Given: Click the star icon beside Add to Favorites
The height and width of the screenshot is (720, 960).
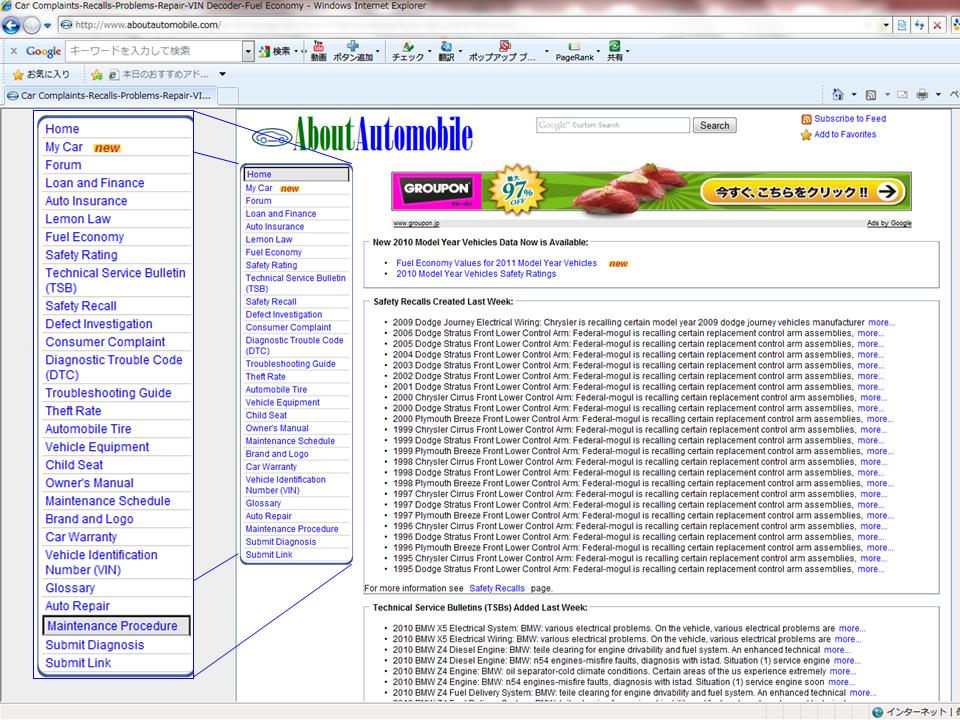Looking at the screenshot, I should point(806,135).
